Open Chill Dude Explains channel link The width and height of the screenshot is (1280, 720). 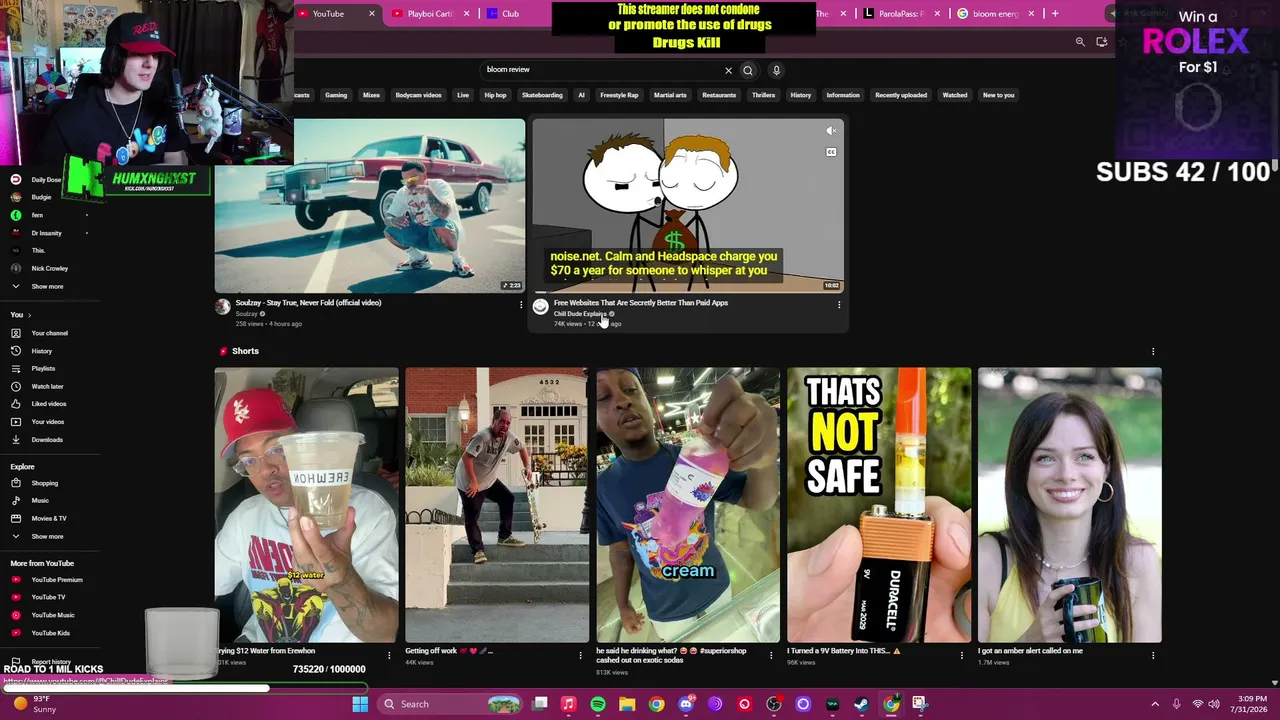[580, 314]
